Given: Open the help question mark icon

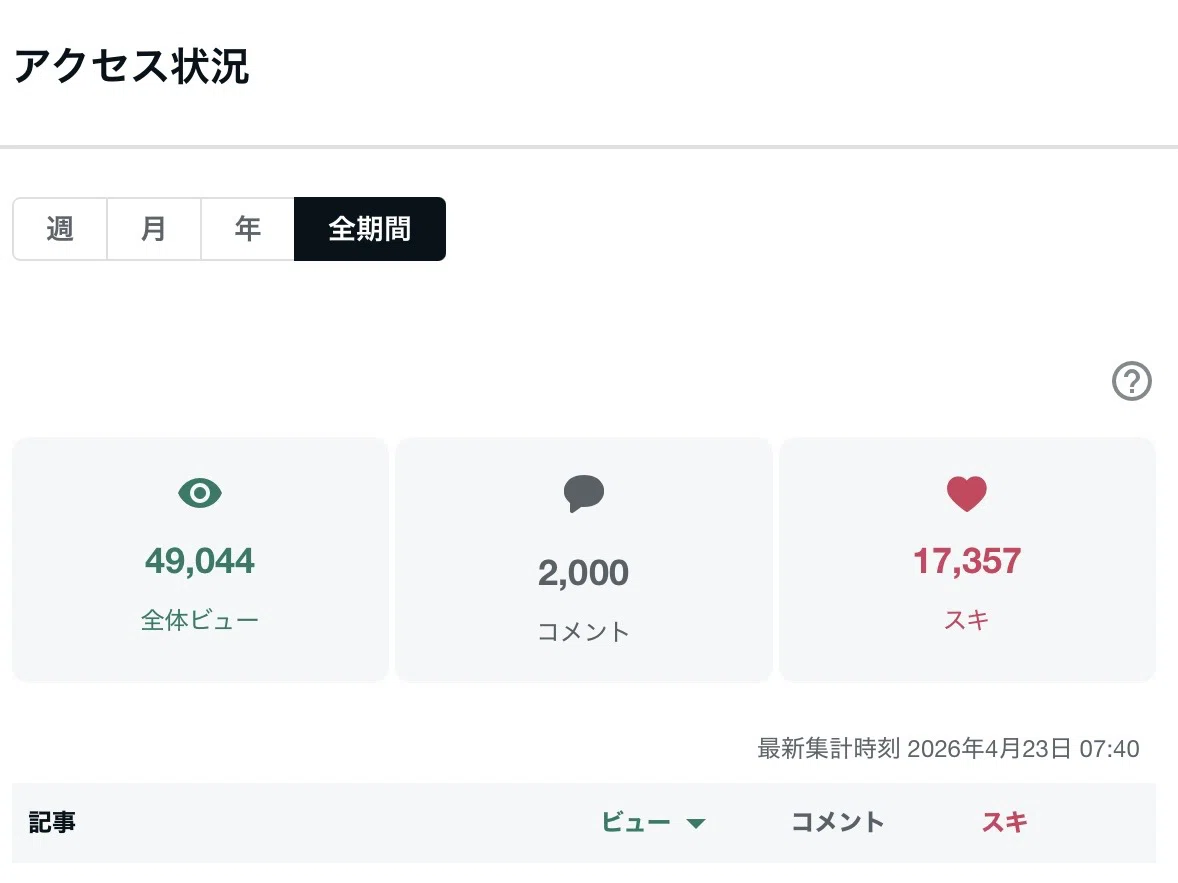Looking at the screenshot, I should 1131,381.
